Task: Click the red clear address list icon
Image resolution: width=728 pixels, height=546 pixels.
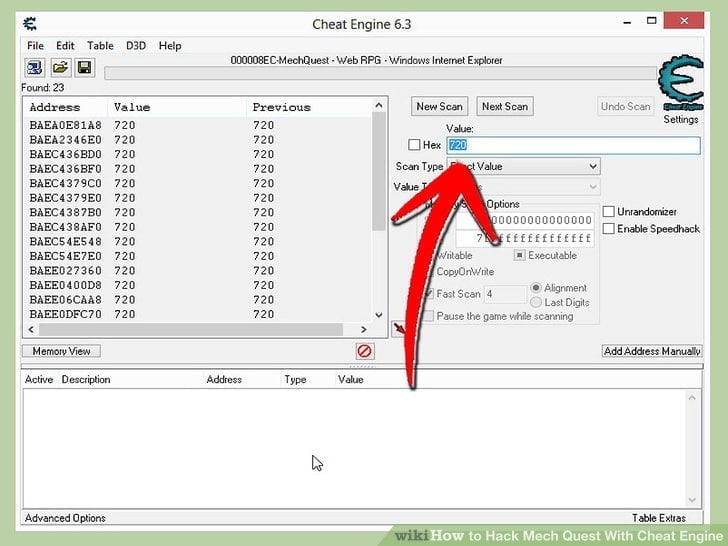Action: (364, 351)
